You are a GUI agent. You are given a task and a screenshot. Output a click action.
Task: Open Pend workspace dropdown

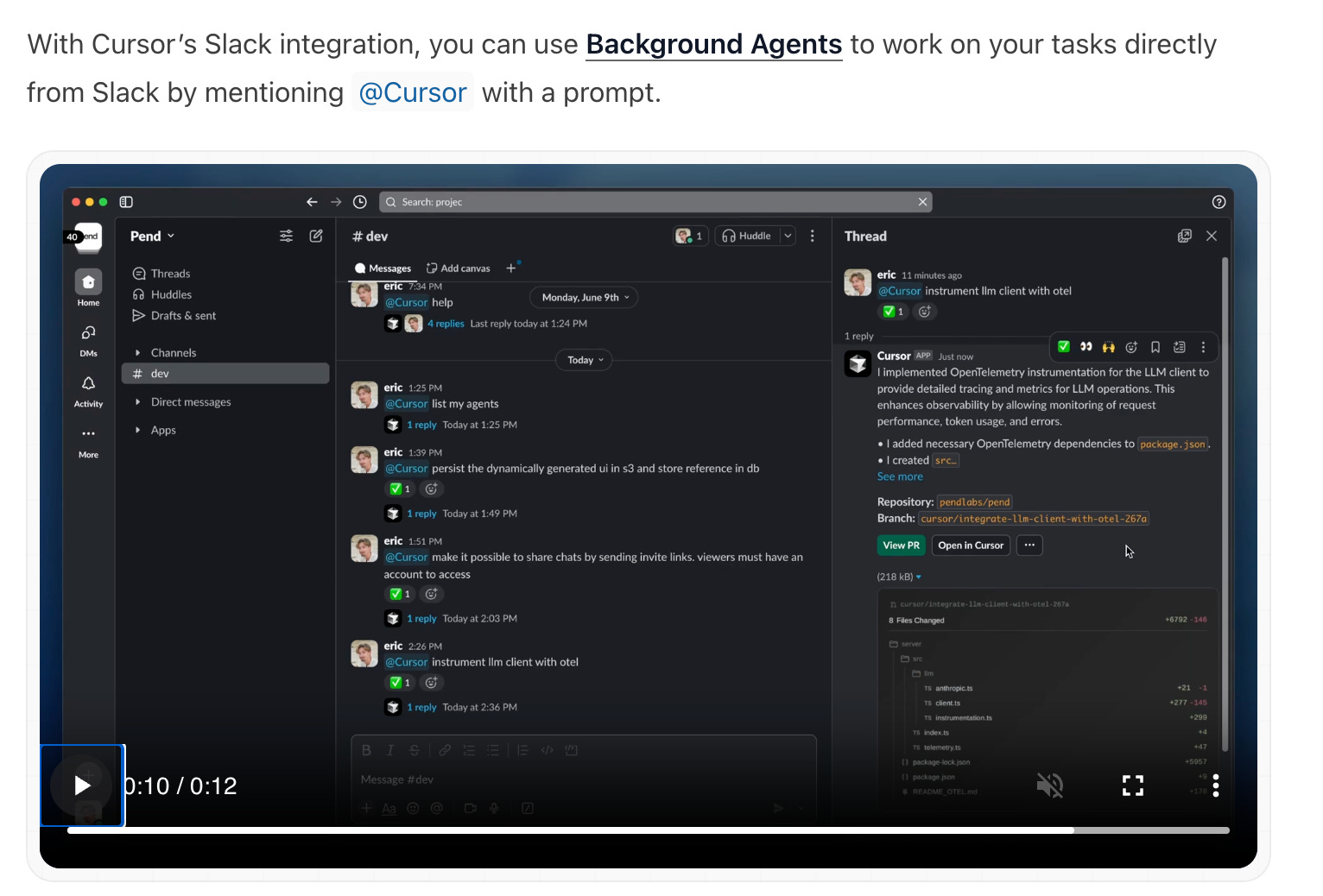click(152, 237)
